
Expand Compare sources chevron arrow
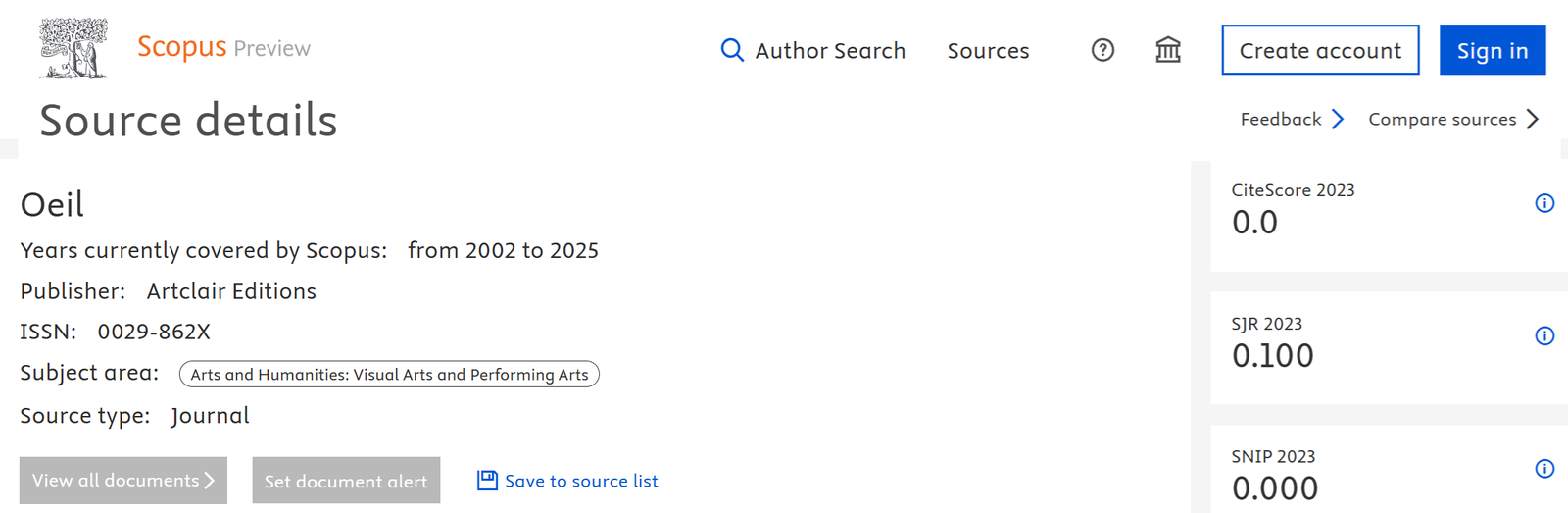point(1533,119)
